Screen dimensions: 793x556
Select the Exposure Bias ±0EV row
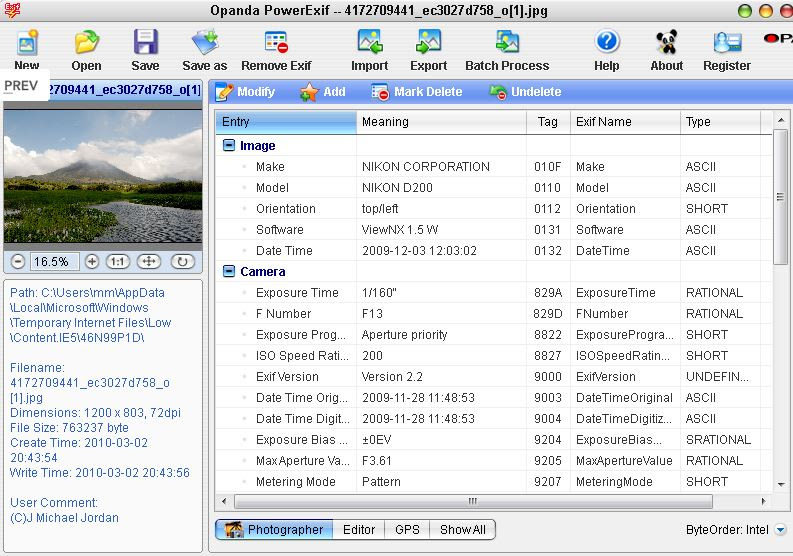tap(494, 440)
